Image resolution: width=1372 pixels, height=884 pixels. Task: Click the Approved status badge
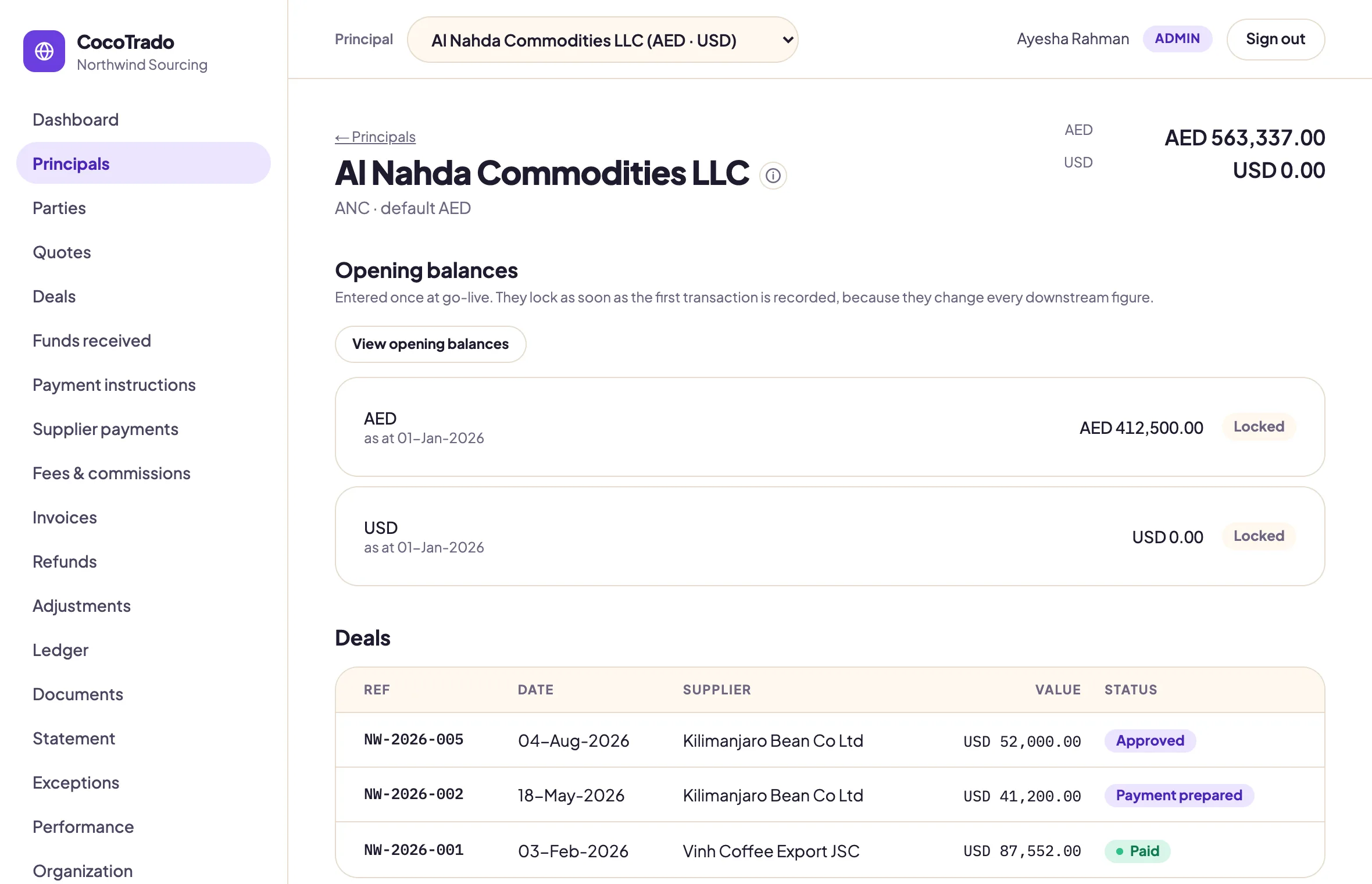pyautogui.click(x=1150, y=740)
